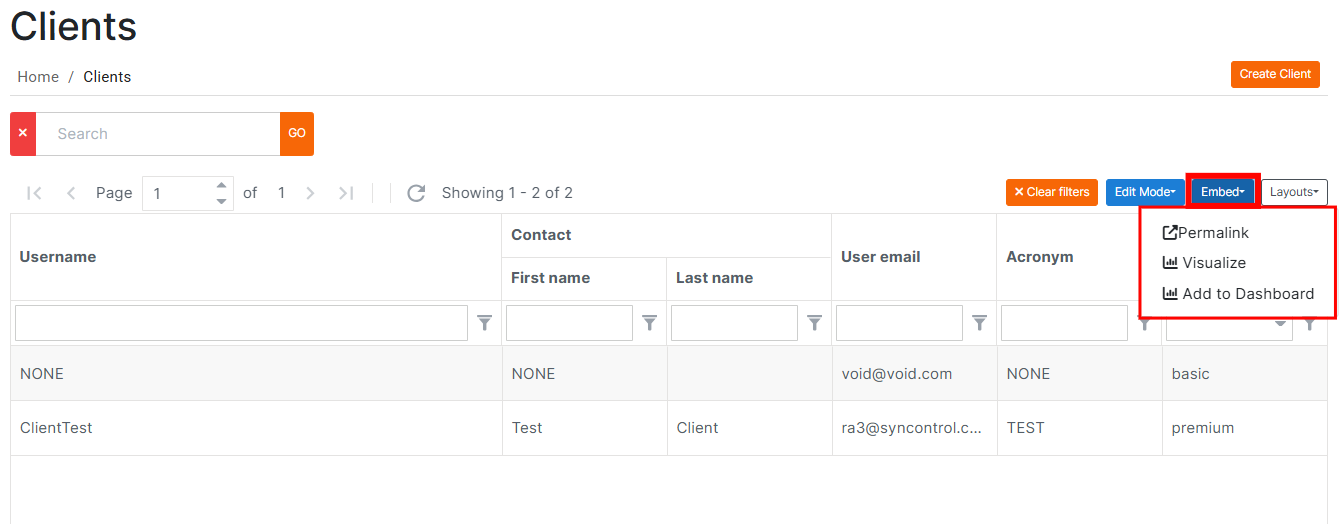This screenshot has height=524, width=1343.
Task: Choose Visualize in the Embed menu
Action: 1204,263
